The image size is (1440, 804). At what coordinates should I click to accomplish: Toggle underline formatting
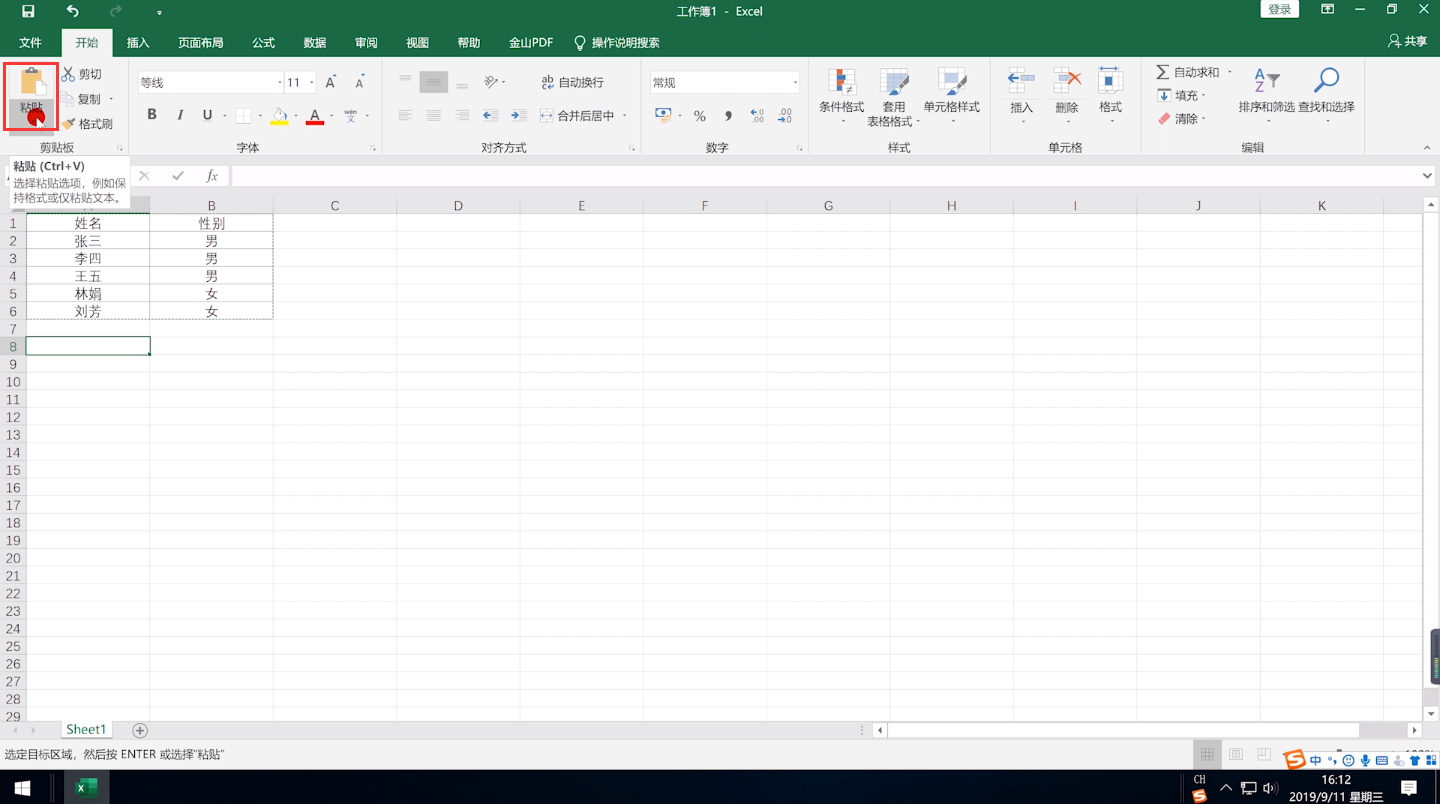pos(207,115)
